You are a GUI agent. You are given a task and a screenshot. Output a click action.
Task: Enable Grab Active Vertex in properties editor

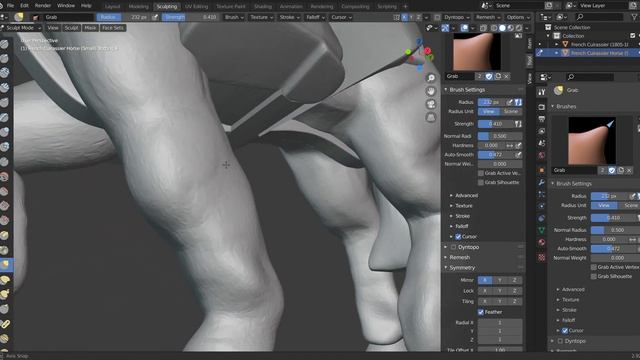(594, 267)
